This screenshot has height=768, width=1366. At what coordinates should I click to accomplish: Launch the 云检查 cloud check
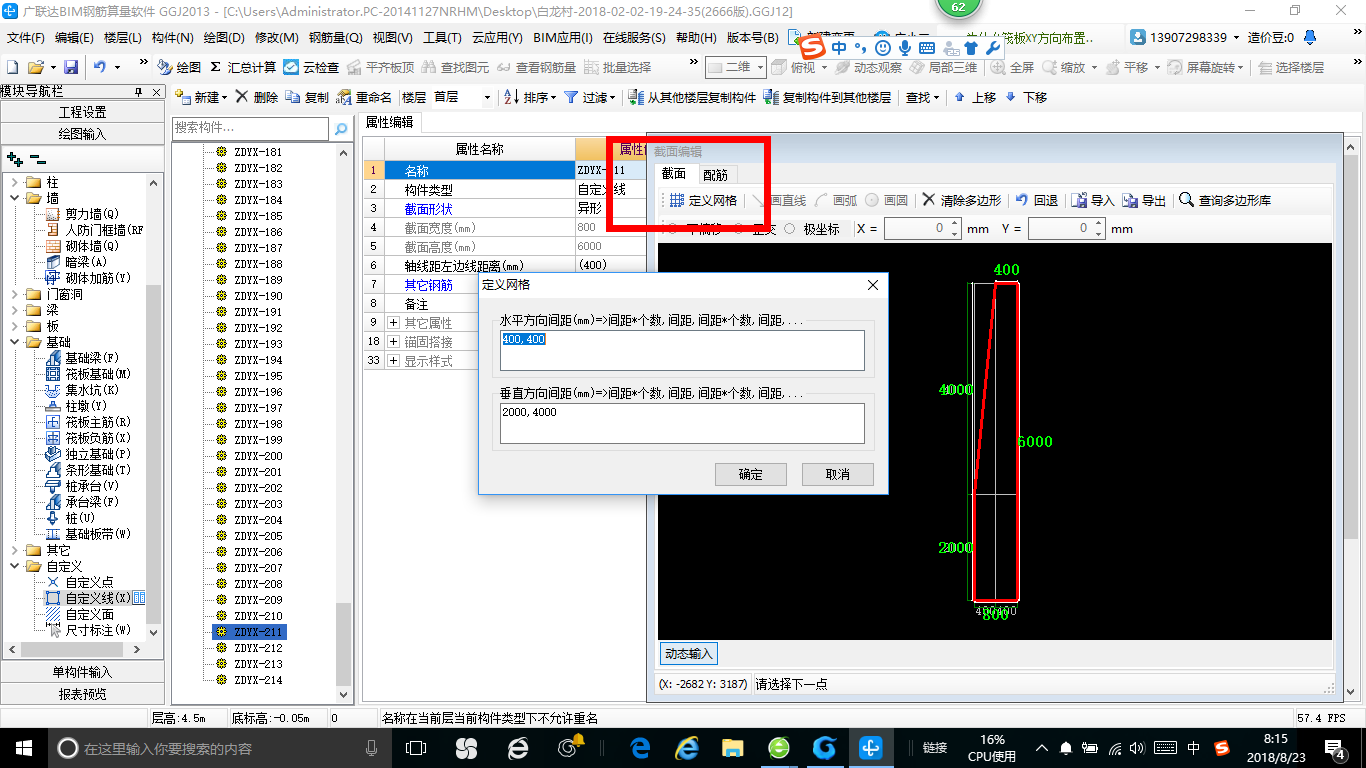(311, 67)
